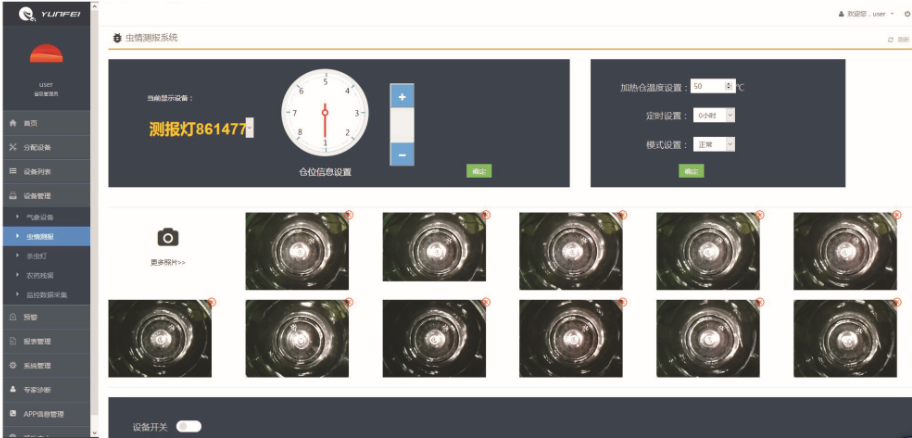Click the settings gear icon at top right
The height and width of the screenshot is (438, 912).
pyautogui.click(x=906, y=14)
